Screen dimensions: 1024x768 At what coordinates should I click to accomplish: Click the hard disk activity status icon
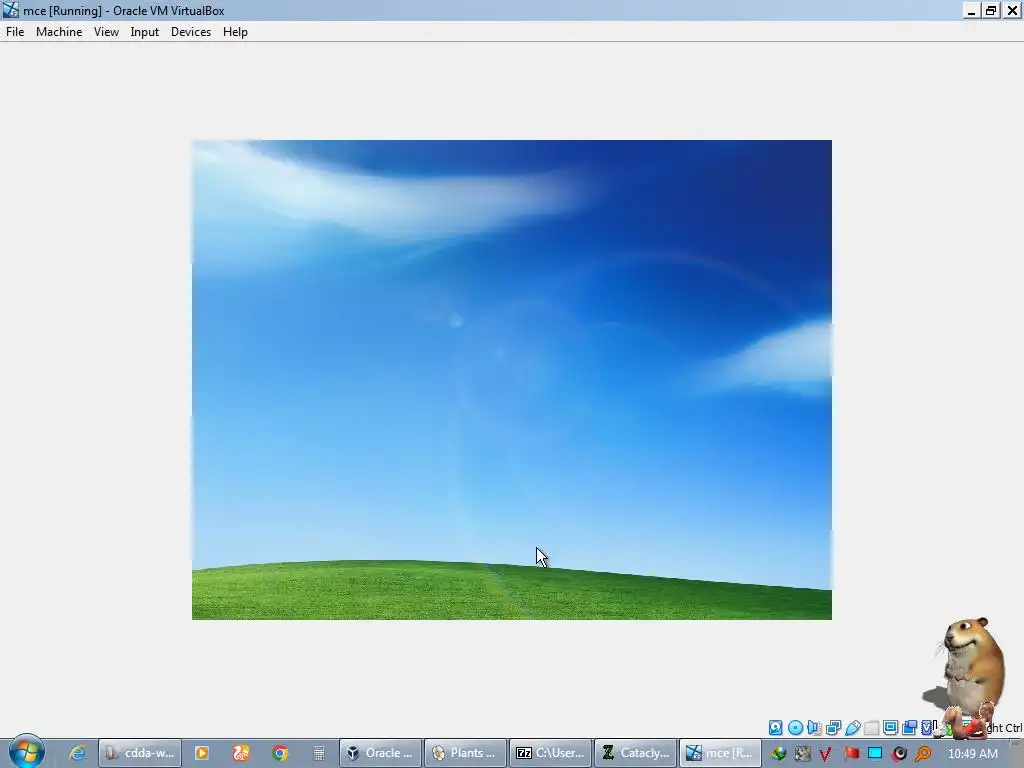point(775,728)
